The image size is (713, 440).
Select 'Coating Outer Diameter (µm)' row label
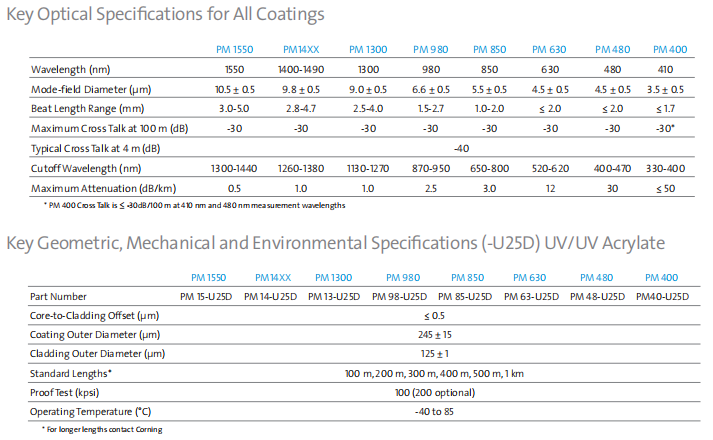(95, 335)
